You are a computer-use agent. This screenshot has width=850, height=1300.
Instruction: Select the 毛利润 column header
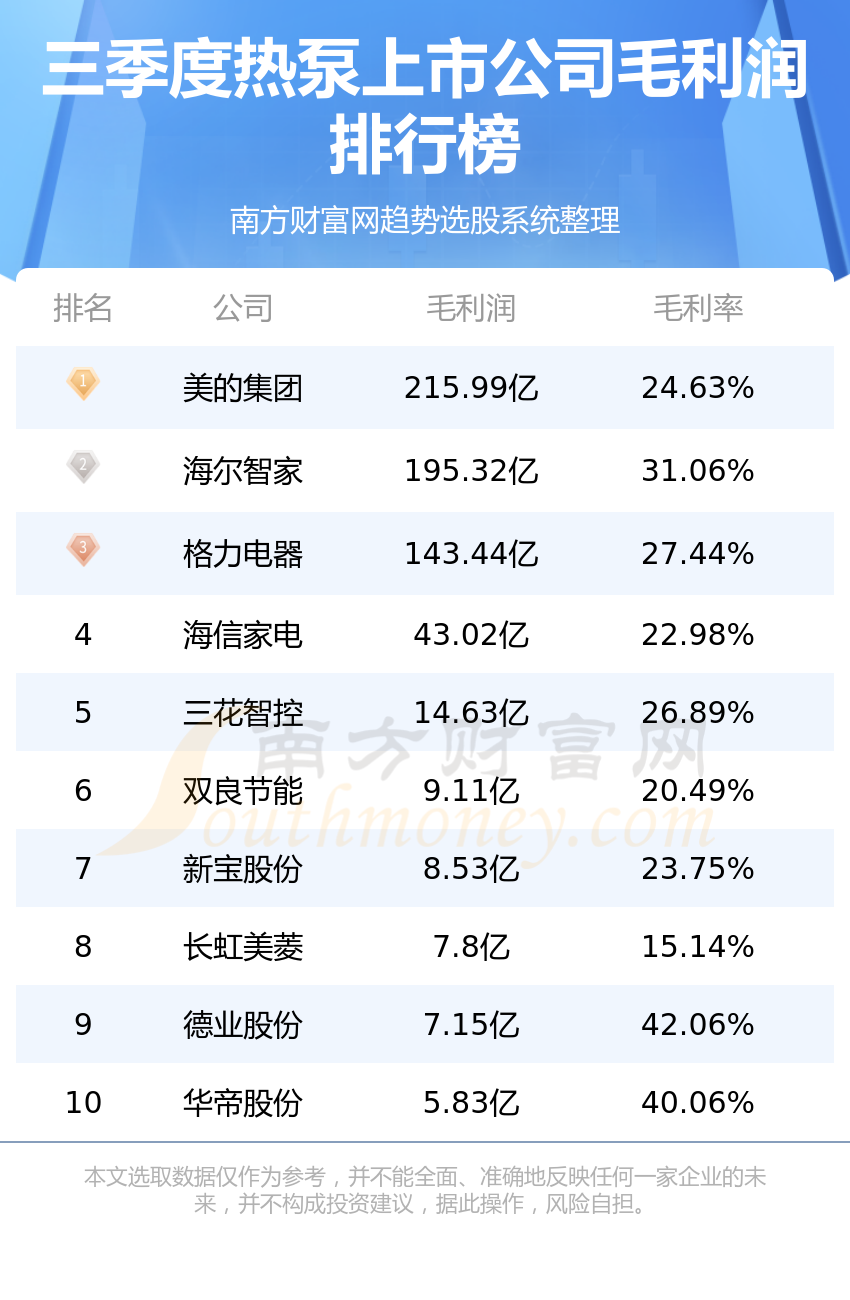[x=471, y=308]
